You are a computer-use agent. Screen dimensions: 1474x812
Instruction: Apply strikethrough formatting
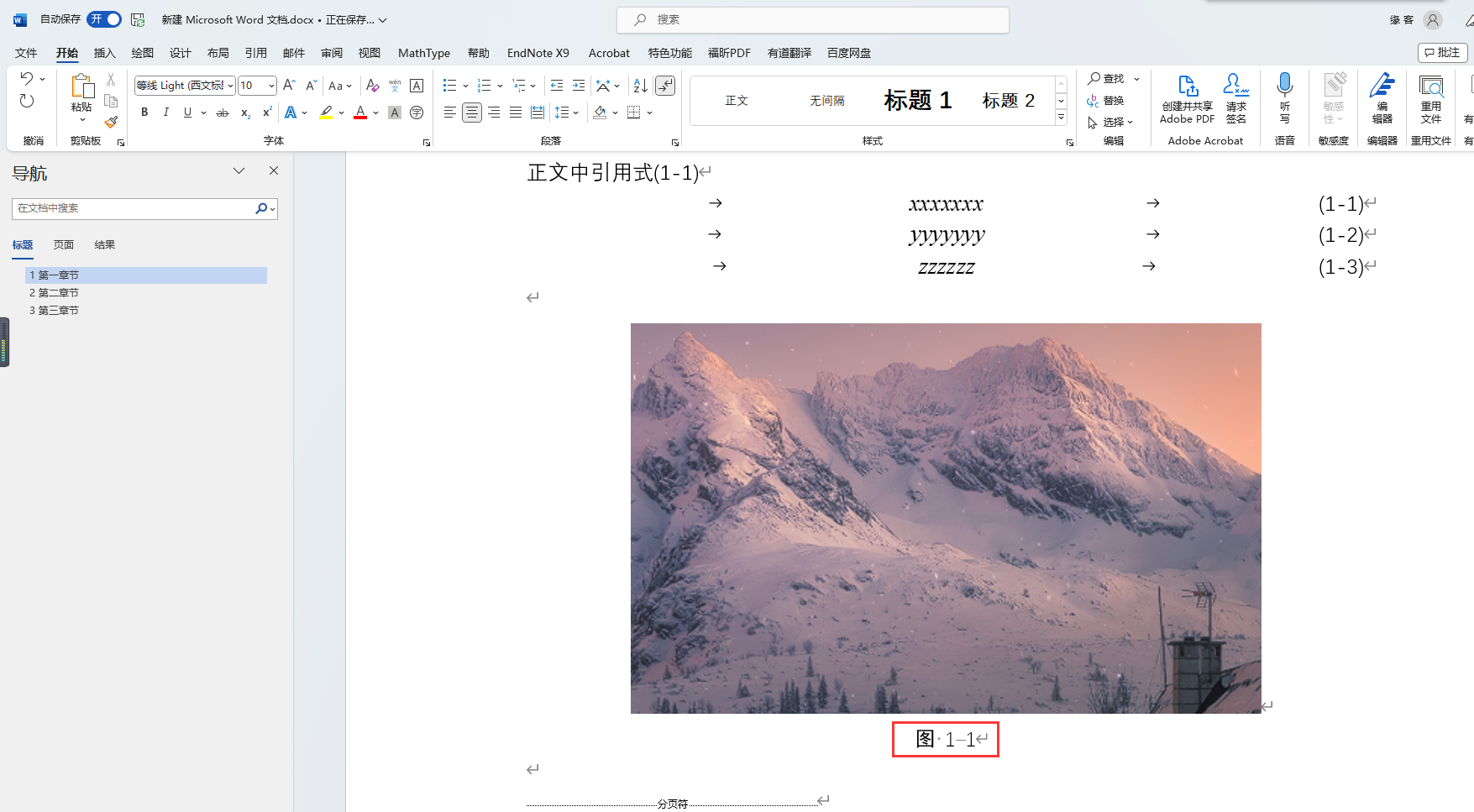222,113
